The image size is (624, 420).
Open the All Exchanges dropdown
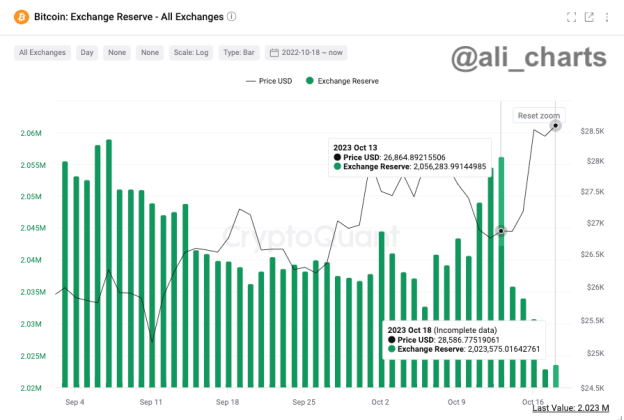click(x=41, y=52)
